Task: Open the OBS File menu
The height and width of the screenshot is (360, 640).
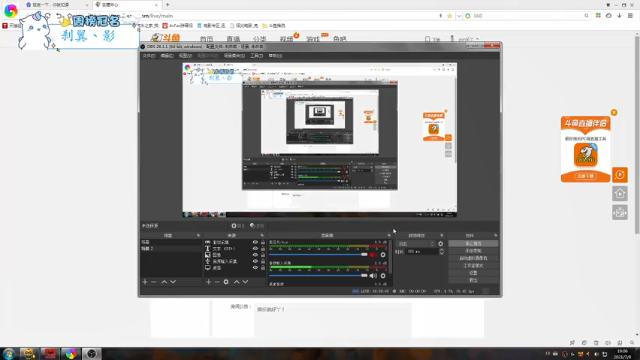Action: pos(149,56)
